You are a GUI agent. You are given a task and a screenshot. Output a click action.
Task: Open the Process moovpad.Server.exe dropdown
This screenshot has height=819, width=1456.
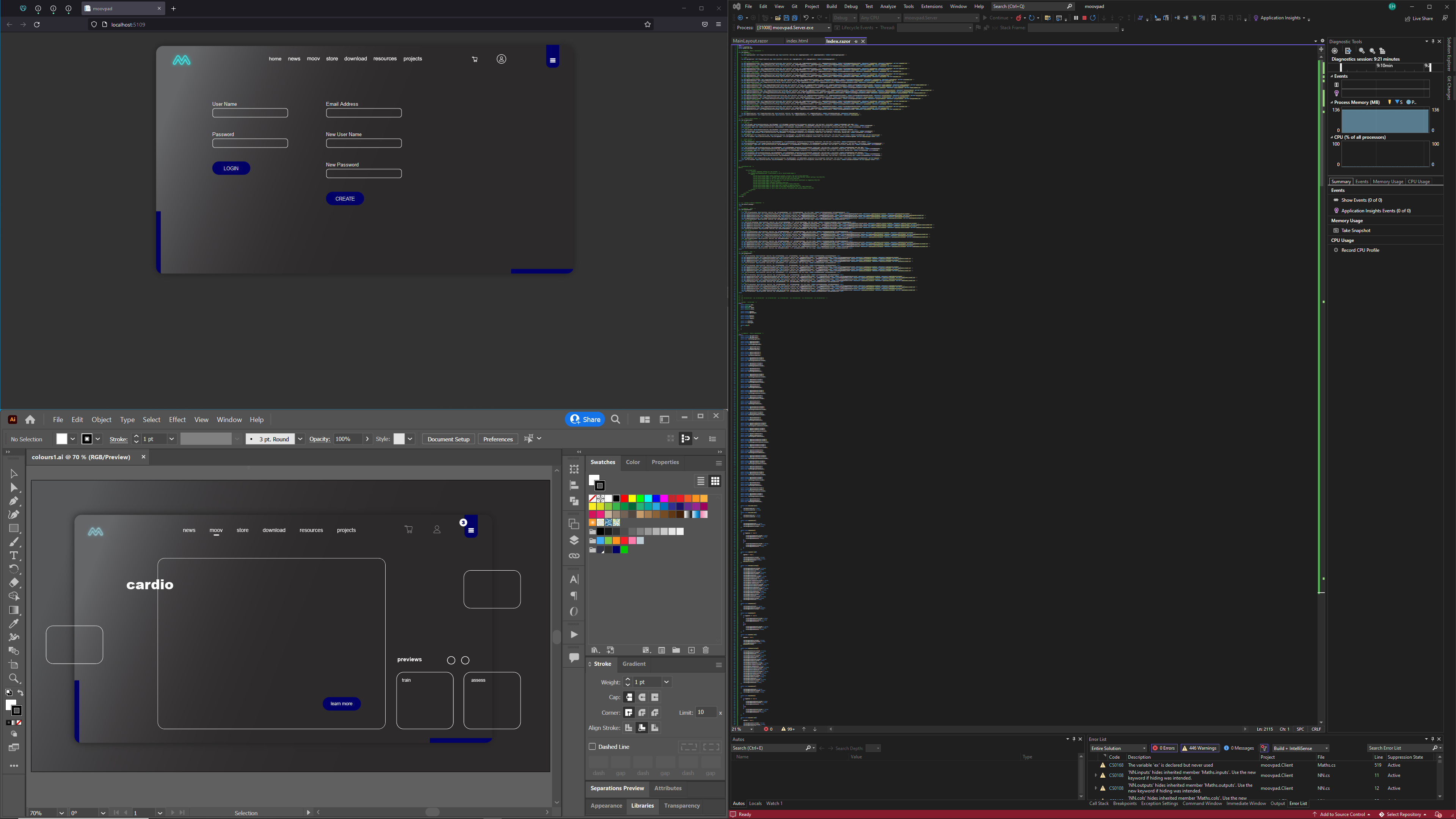point(794,28)
